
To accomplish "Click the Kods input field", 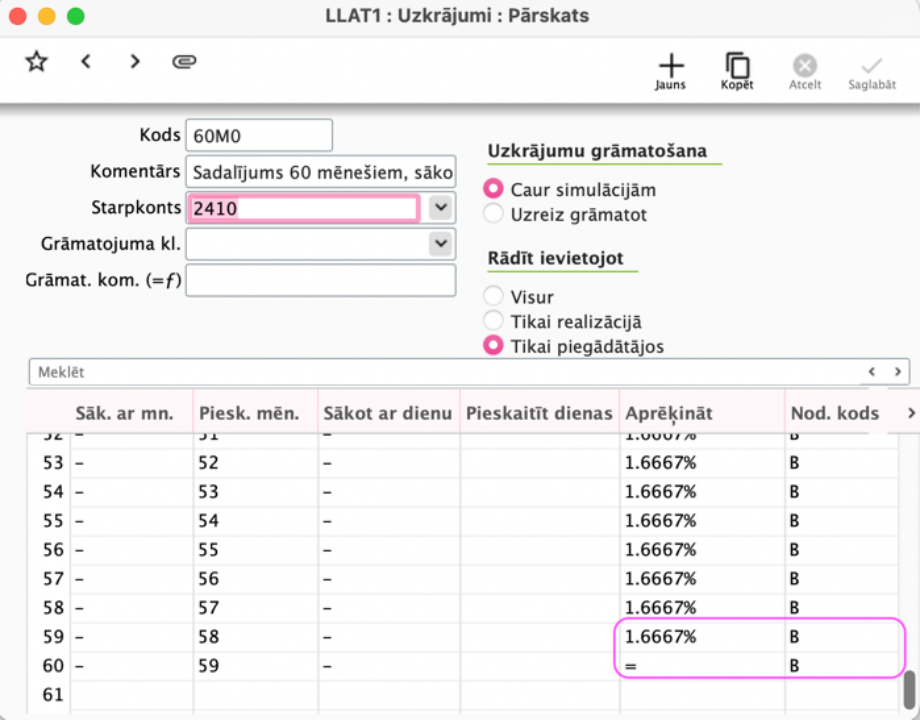I will tap(259, 136).
